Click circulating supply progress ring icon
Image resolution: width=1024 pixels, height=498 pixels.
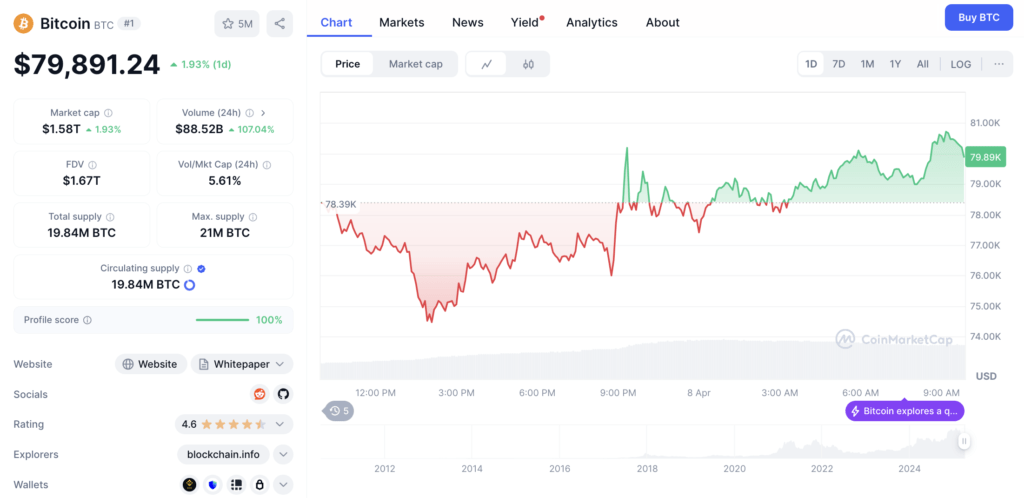tap(190, 285)
